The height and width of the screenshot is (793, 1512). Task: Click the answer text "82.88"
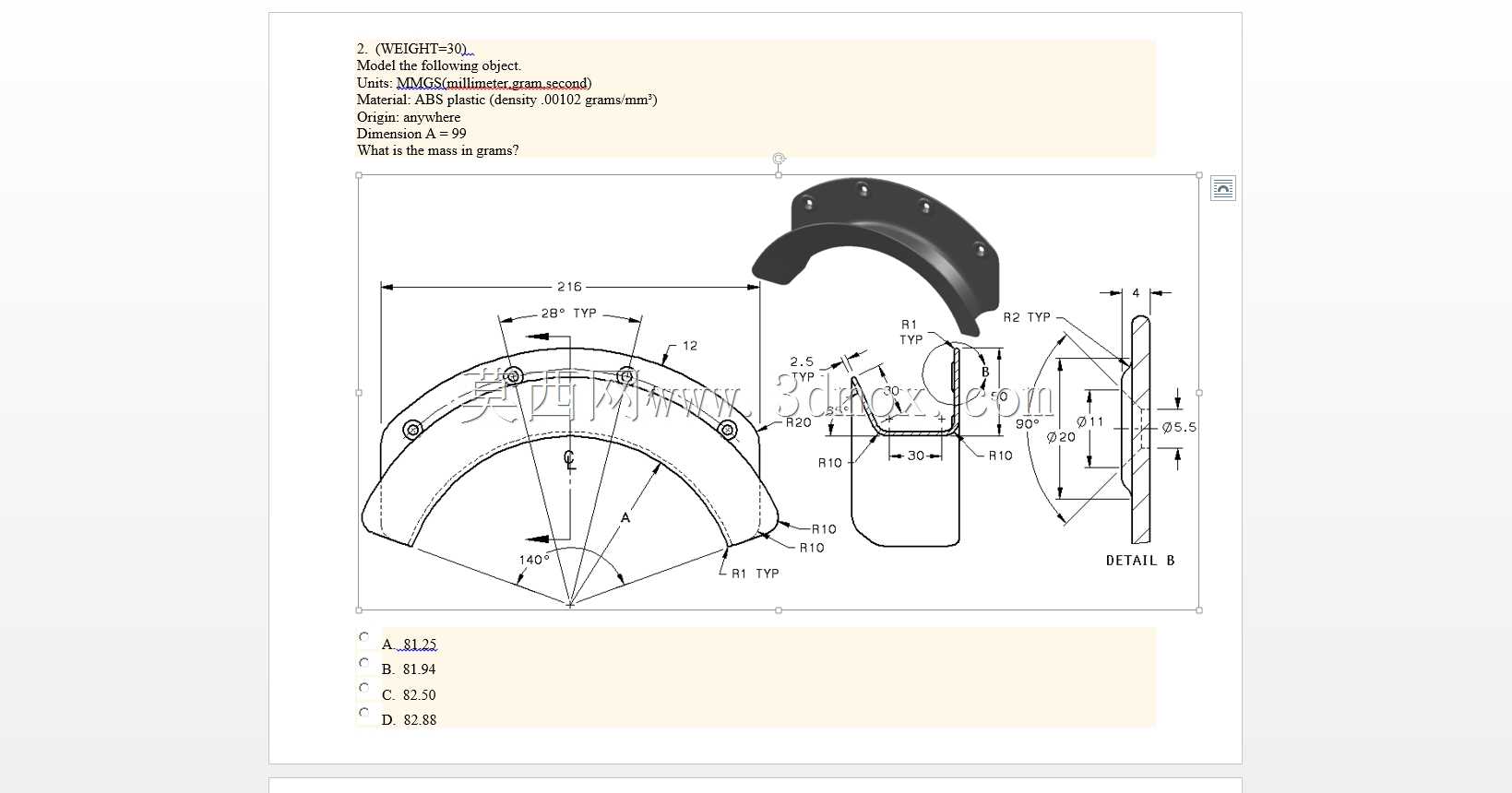tap(420, 720)
